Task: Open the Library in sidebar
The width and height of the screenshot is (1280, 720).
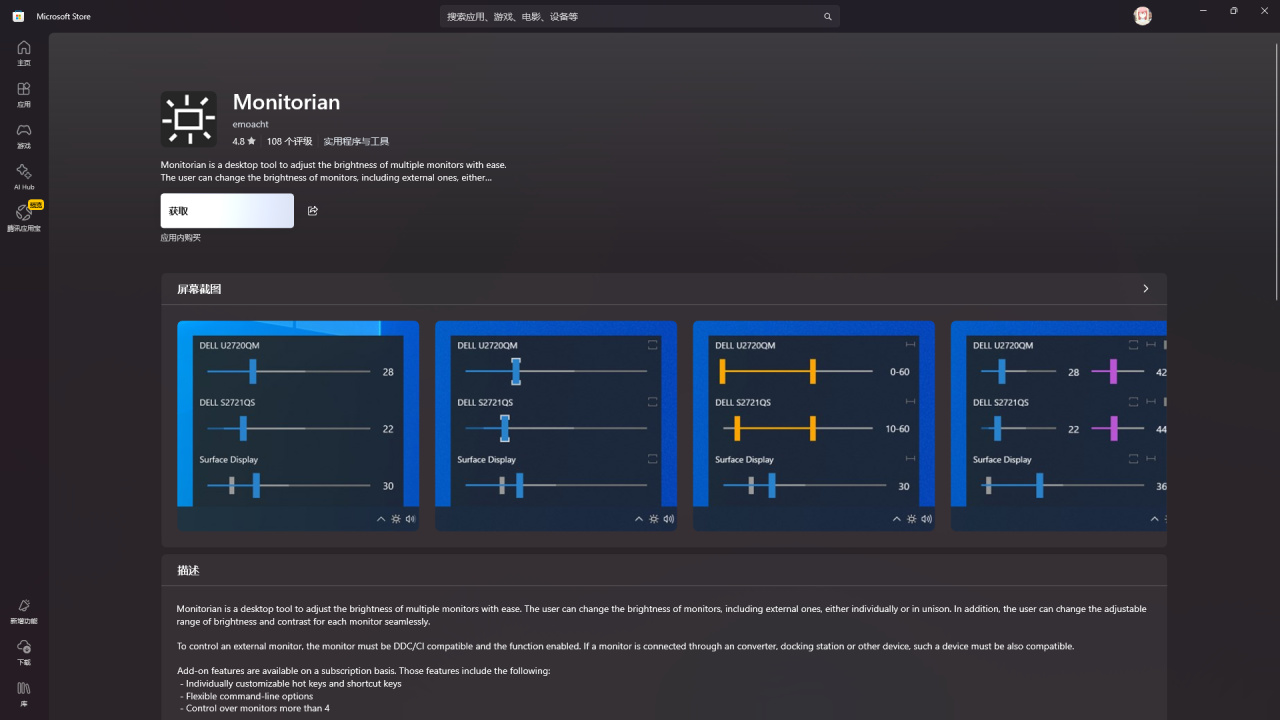Action: click(x=24, y=694)
